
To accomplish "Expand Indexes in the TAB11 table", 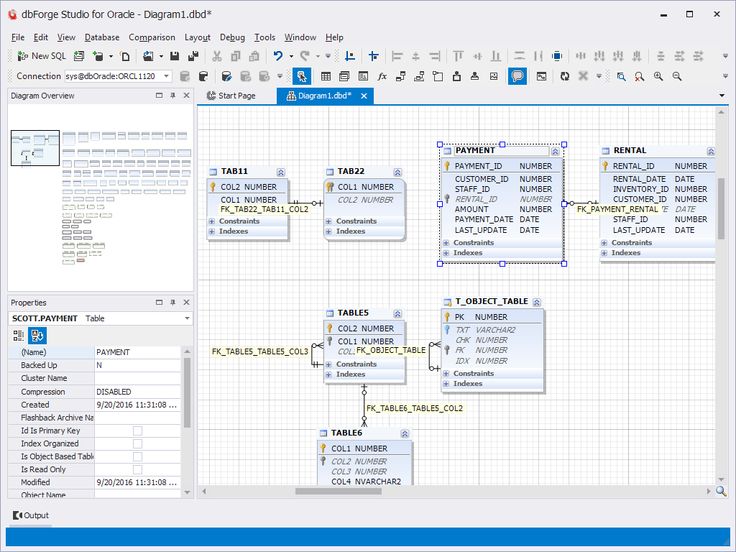I will tap(212, 231).
